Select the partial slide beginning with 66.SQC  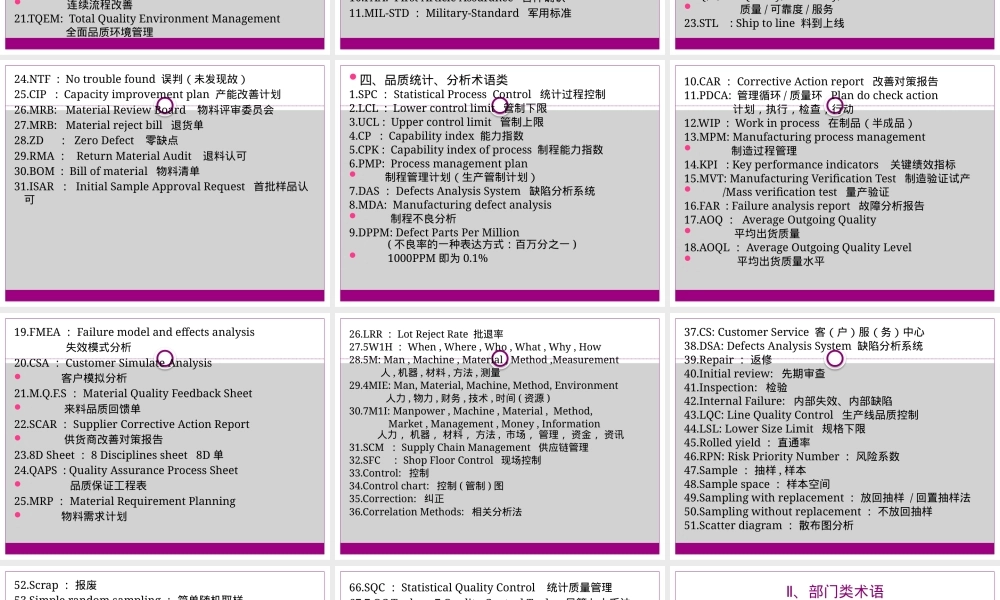(499, 585)
